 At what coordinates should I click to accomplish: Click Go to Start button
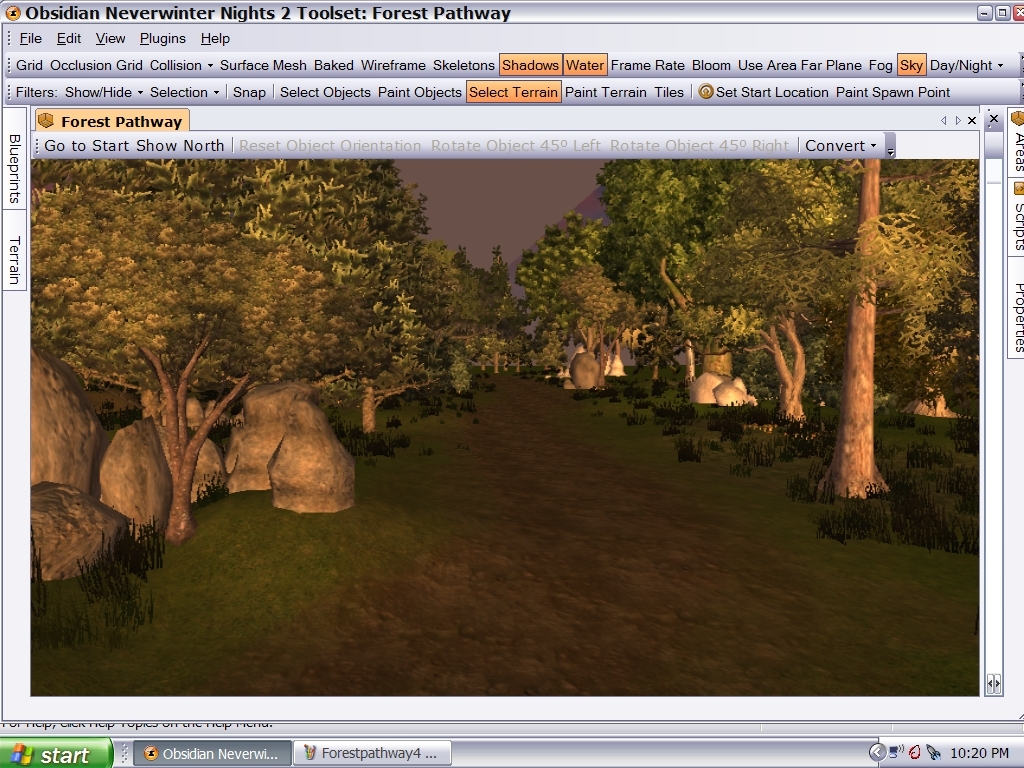click(x=88, y=145)
